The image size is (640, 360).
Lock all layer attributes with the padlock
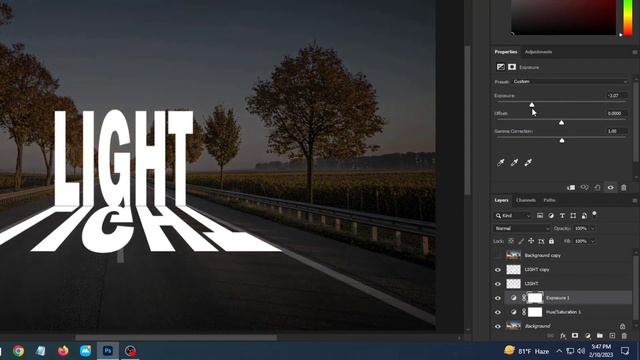coord(551,241)
